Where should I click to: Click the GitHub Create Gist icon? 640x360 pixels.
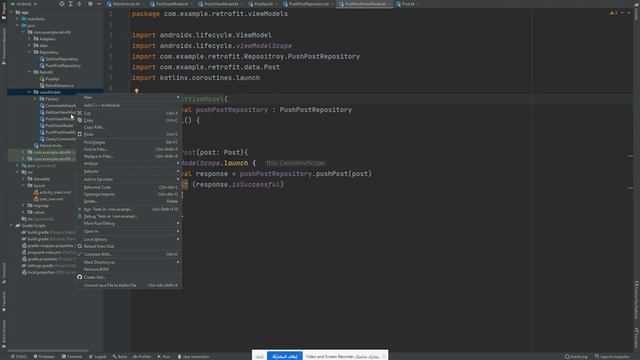pos(80,277)
